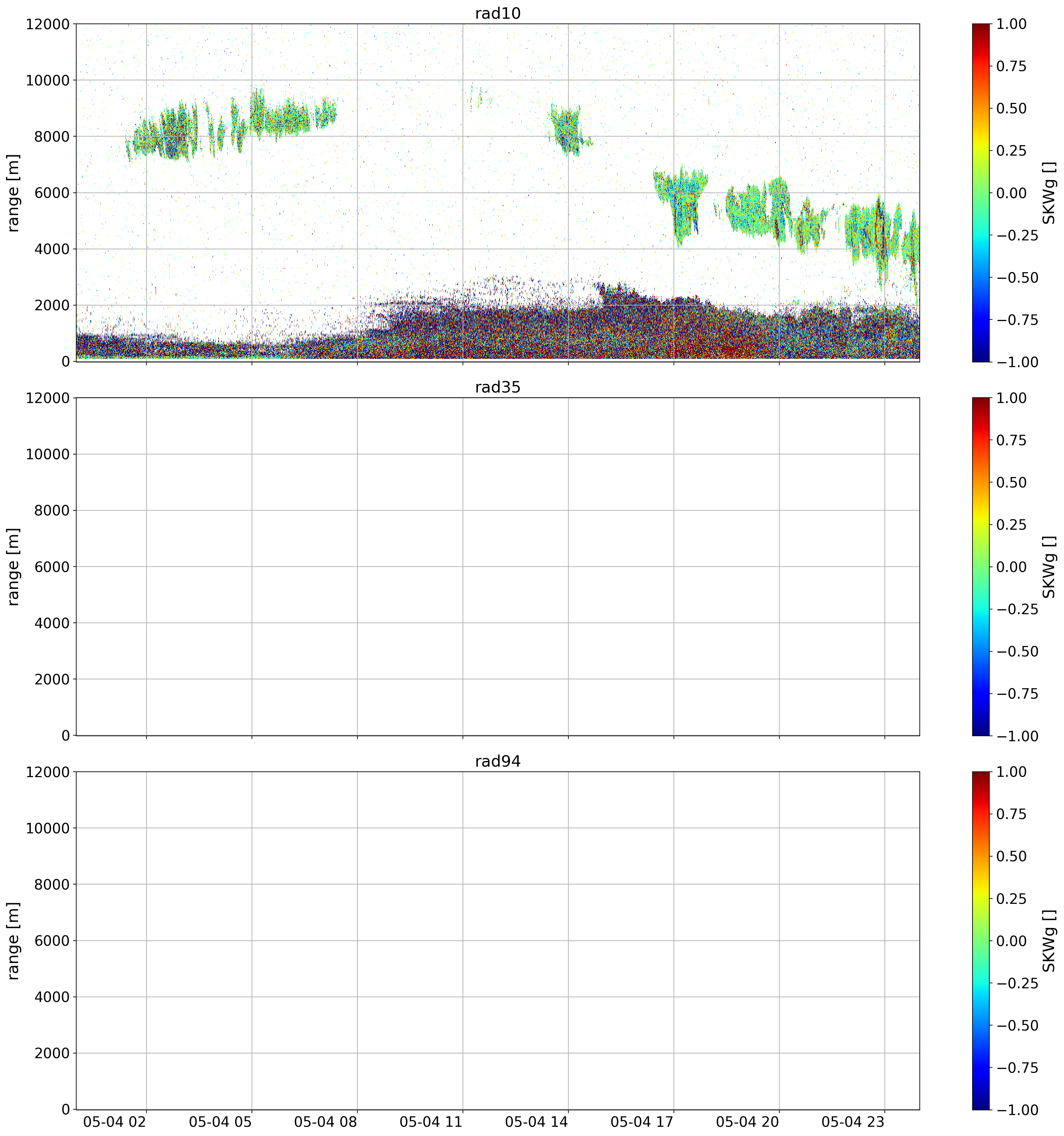Click the "SKWg []" label beside rad94 colorbar
Viewport: 1064px width, 1136px height.
coord(1049,941)
